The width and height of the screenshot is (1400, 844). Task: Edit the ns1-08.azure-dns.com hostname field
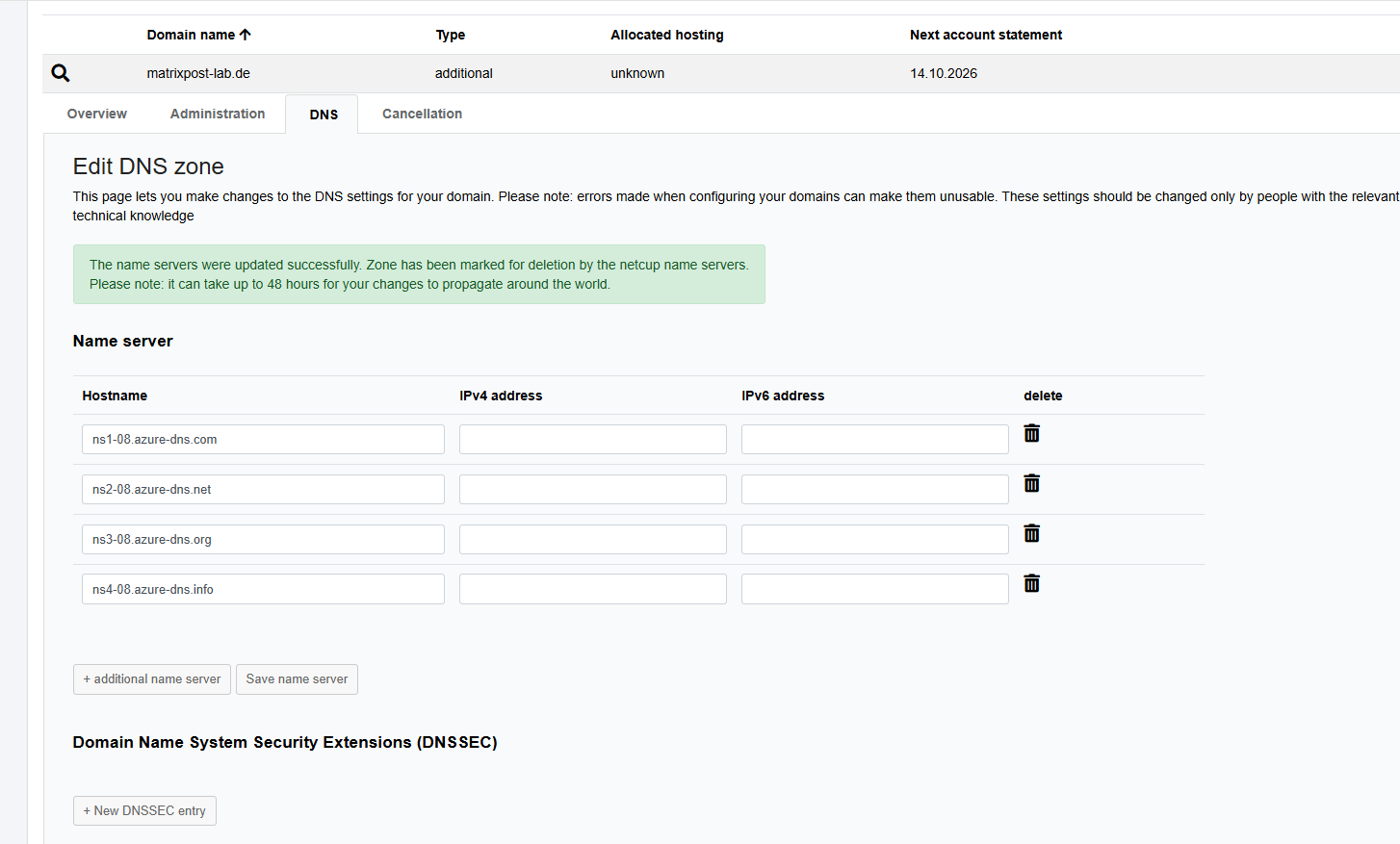(x=263, y=440)
